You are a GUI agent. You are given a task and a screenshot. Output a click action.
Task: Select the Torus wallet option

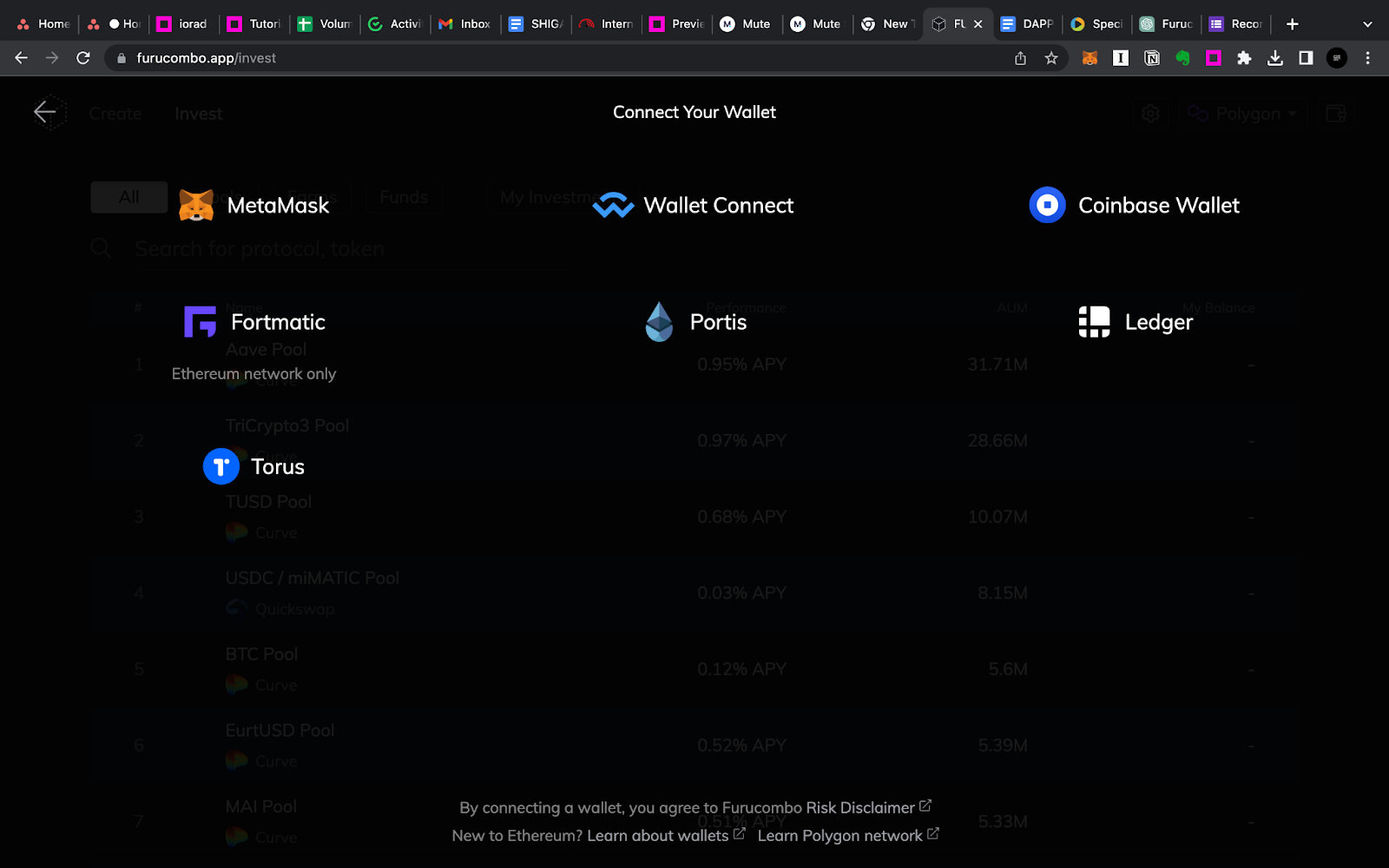pos(253,466)
